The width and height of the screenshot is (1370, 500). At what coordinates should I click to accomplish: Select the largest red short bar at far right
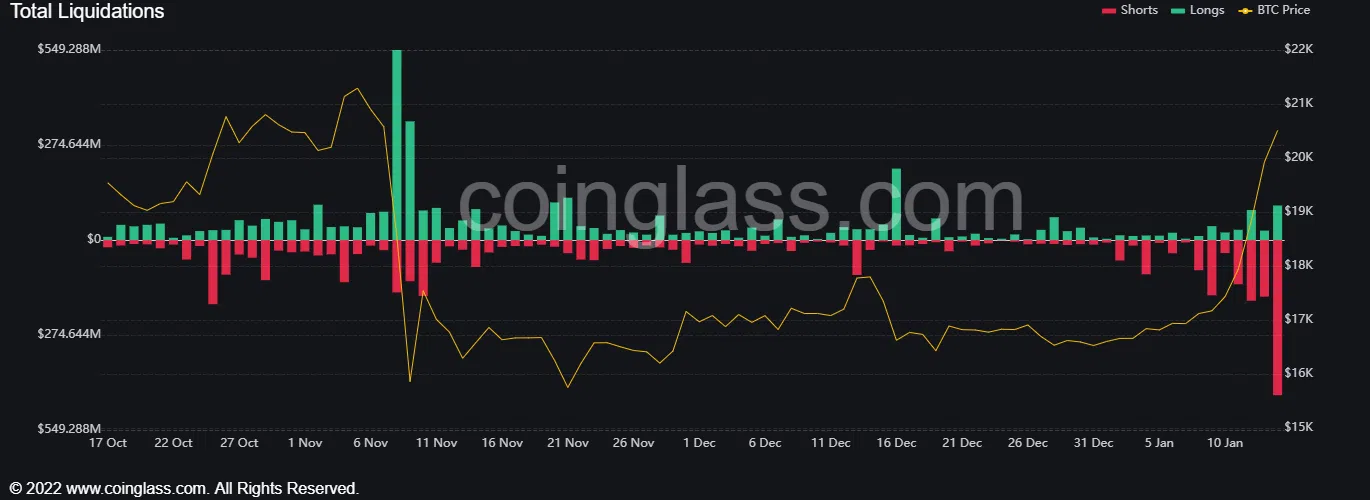(x=1277, y=317)
